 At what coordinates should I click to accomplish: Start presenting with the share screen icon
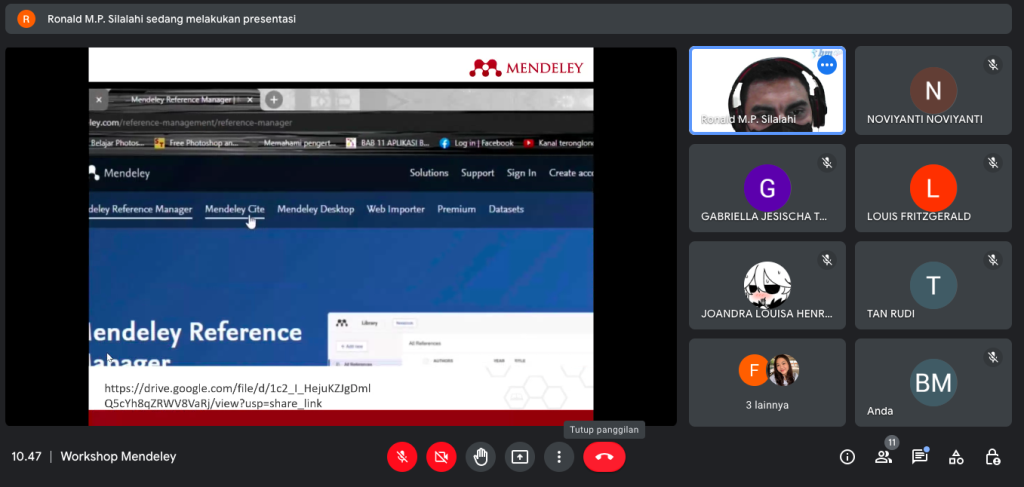tap(520, 457)
